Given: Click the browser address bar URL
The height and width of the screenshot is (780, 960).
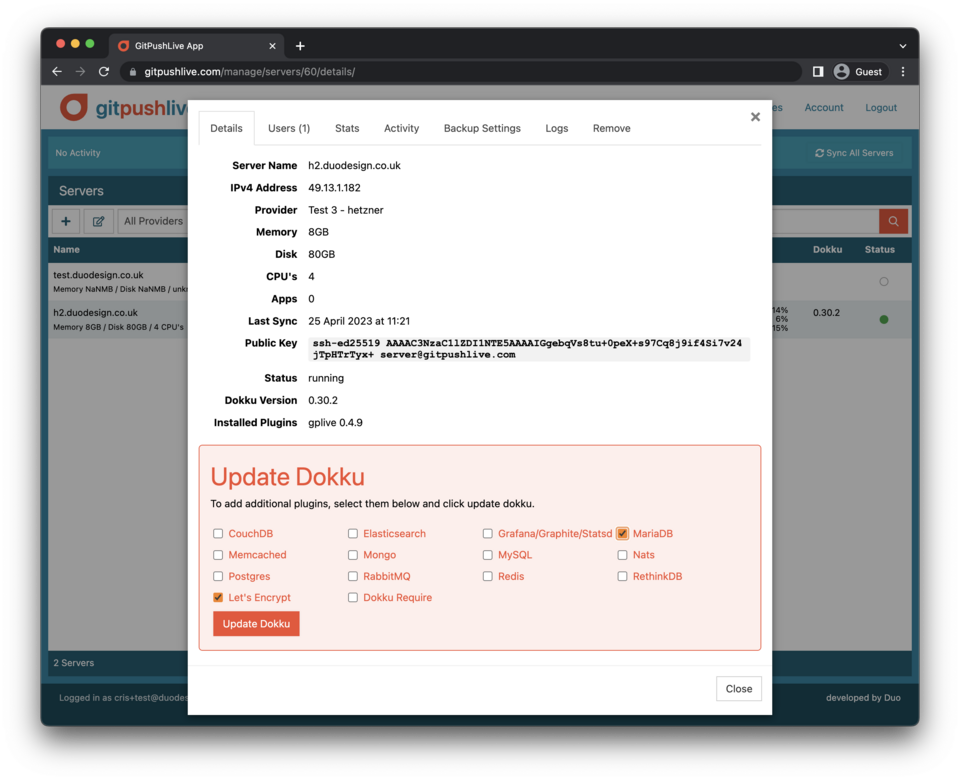Looking at the screenshot, I should coord(250,72).
